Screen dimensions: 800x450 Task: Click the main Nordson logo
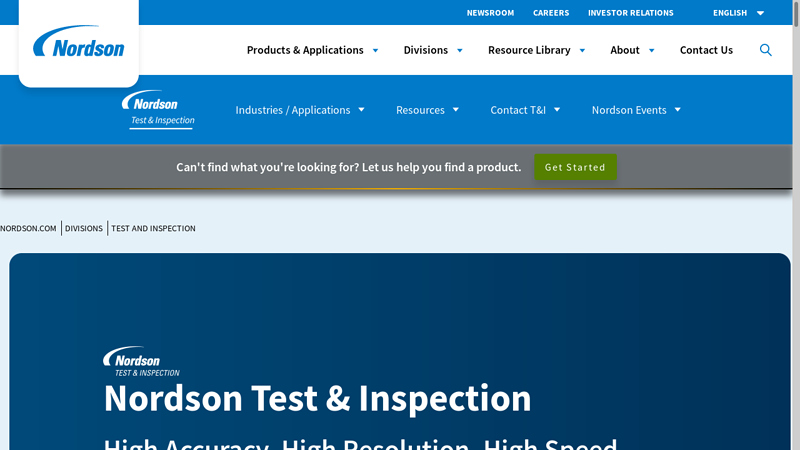[79, 41]
